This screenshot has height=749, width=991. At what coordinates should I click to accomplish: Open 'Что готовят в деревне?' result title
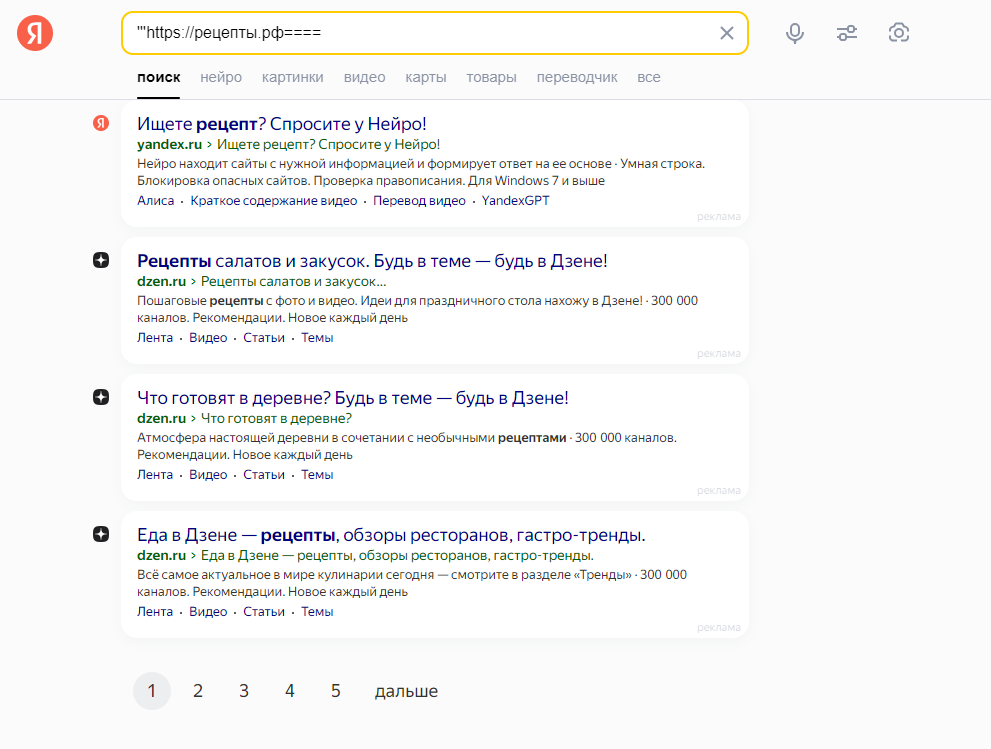point(352,398)
